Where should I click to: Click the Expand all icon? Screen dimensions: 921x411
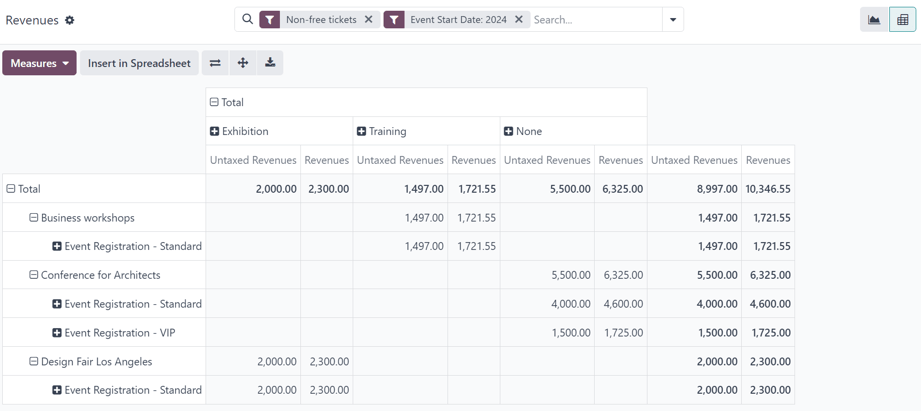click(243, 63)
